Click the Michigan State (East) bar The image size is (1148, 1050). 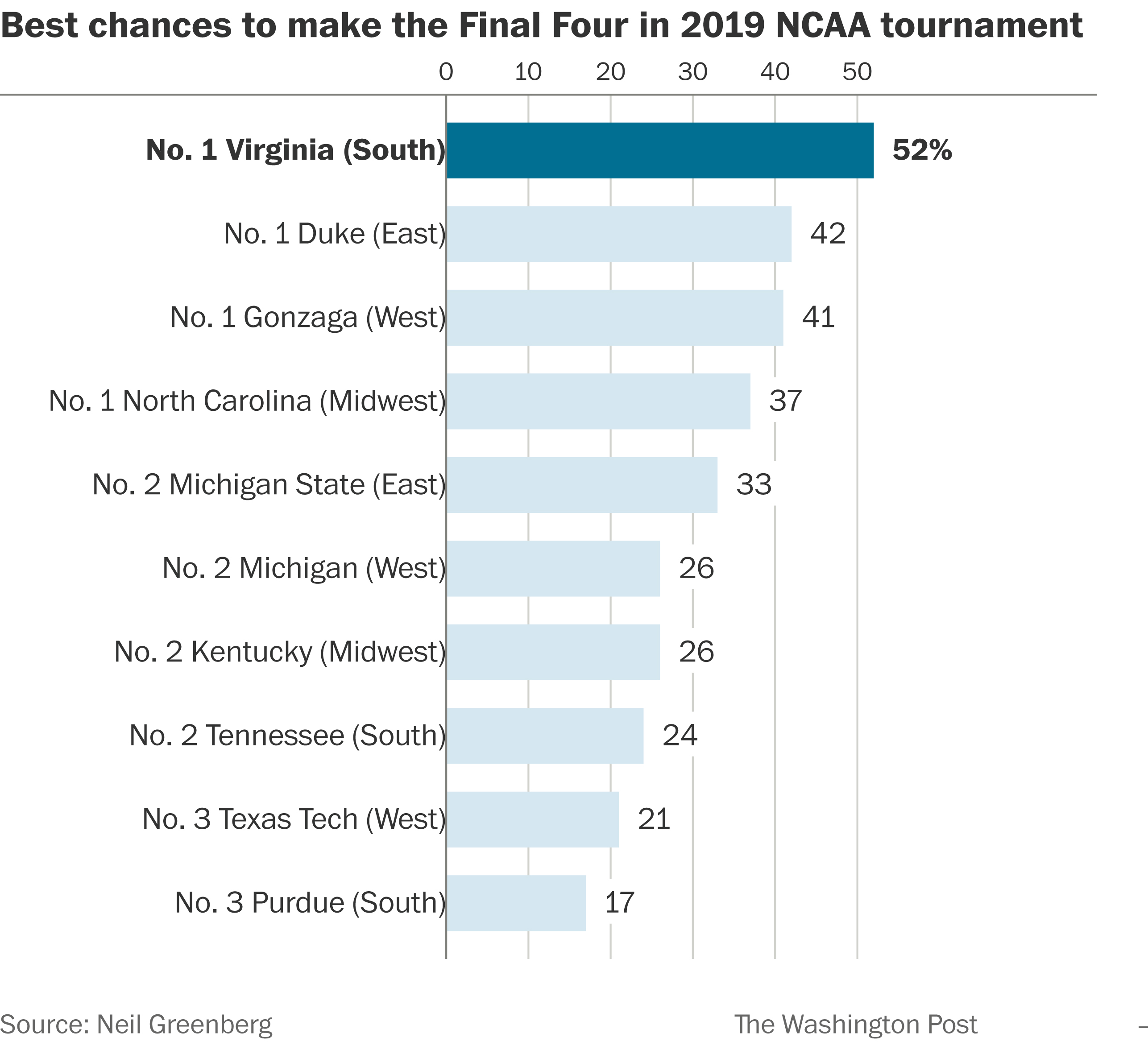click(x=581, y=484)
